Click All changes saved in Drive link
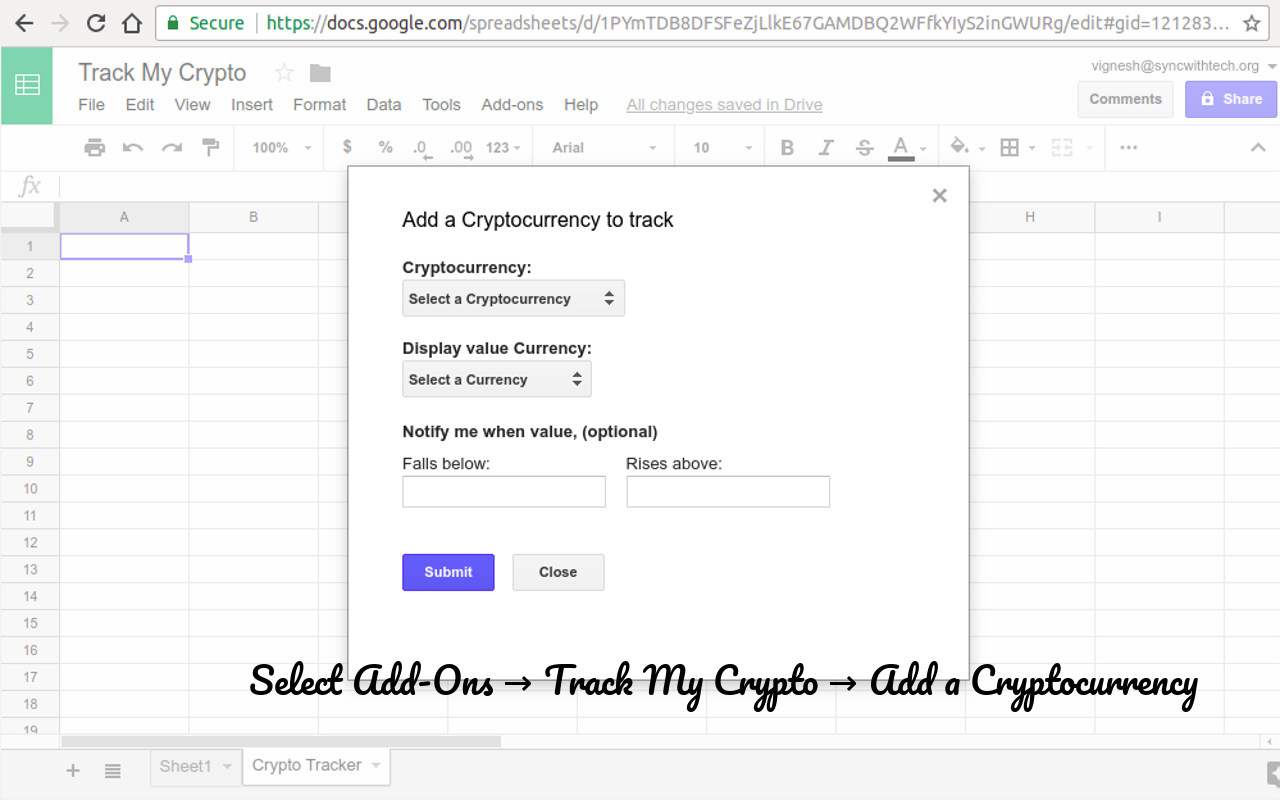 pyautogui.click(x=724, y=105)
